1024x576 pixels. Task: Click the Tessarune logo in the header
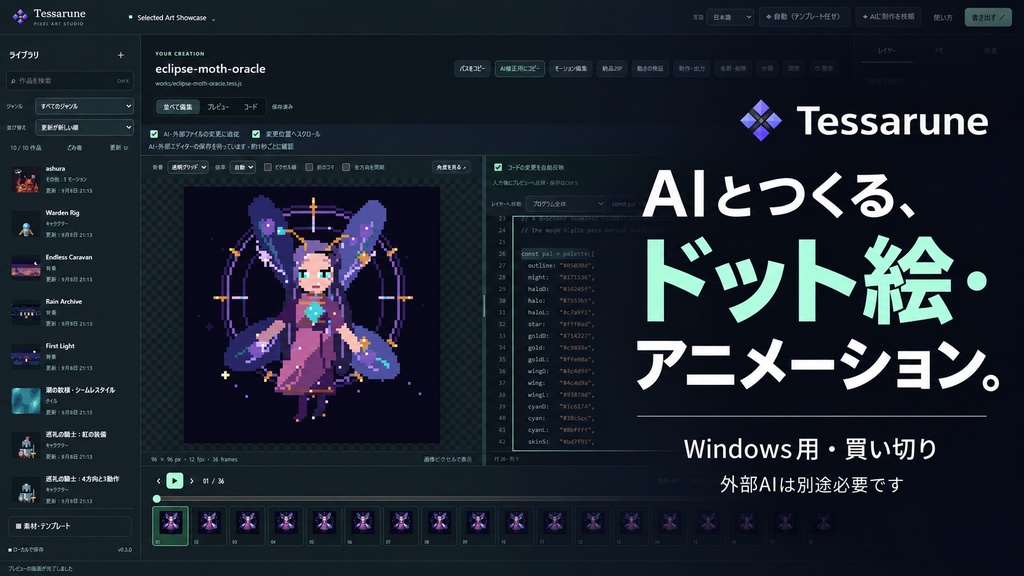[49, 16]
